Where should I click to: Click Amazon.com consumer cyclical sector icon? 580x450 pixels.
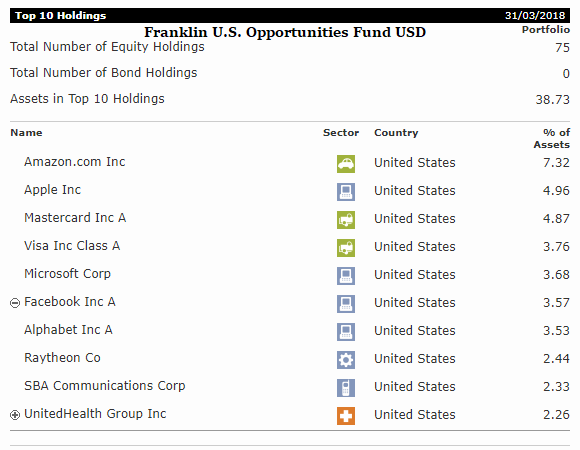pyautogui.click(x=346, y=164)
